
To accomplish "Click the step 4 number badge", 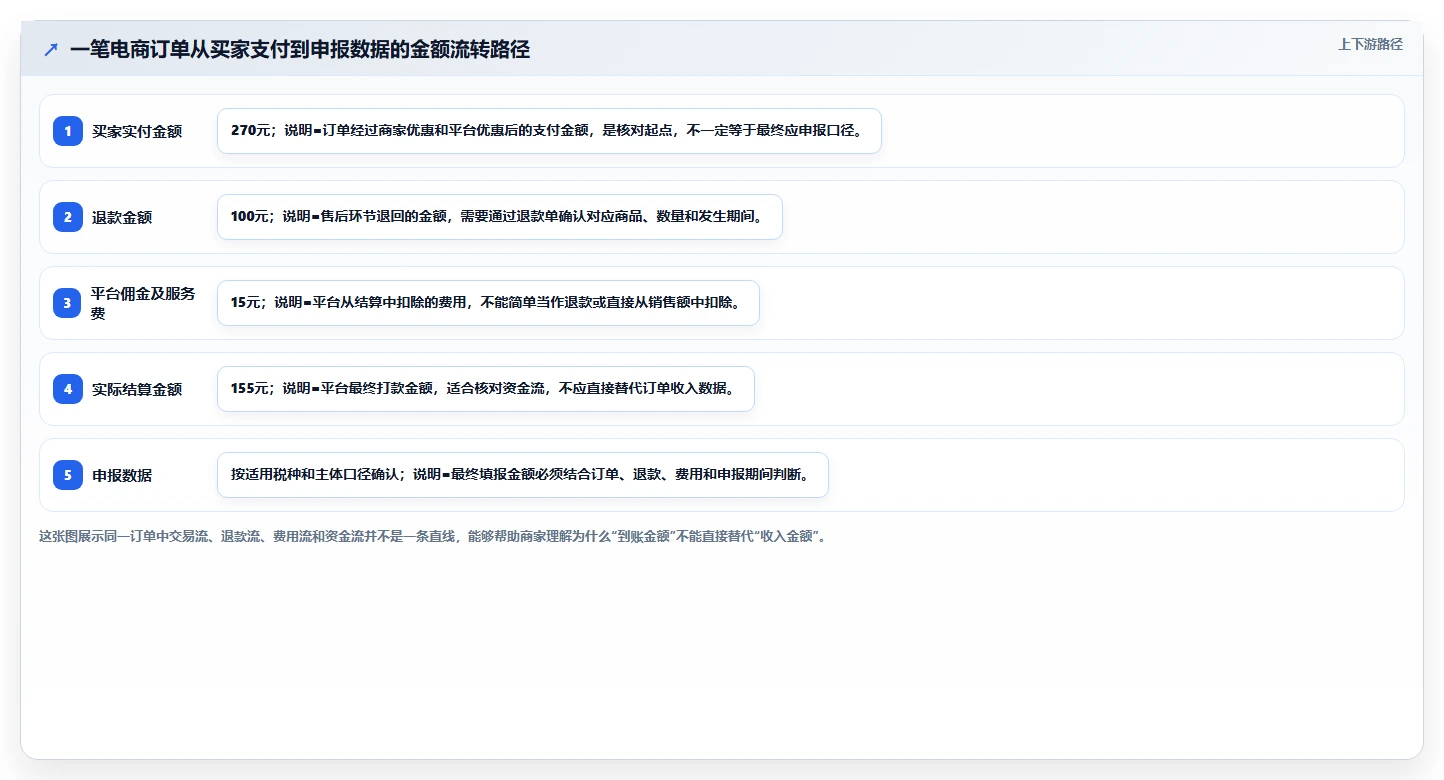I will click(x=68, y=389).
